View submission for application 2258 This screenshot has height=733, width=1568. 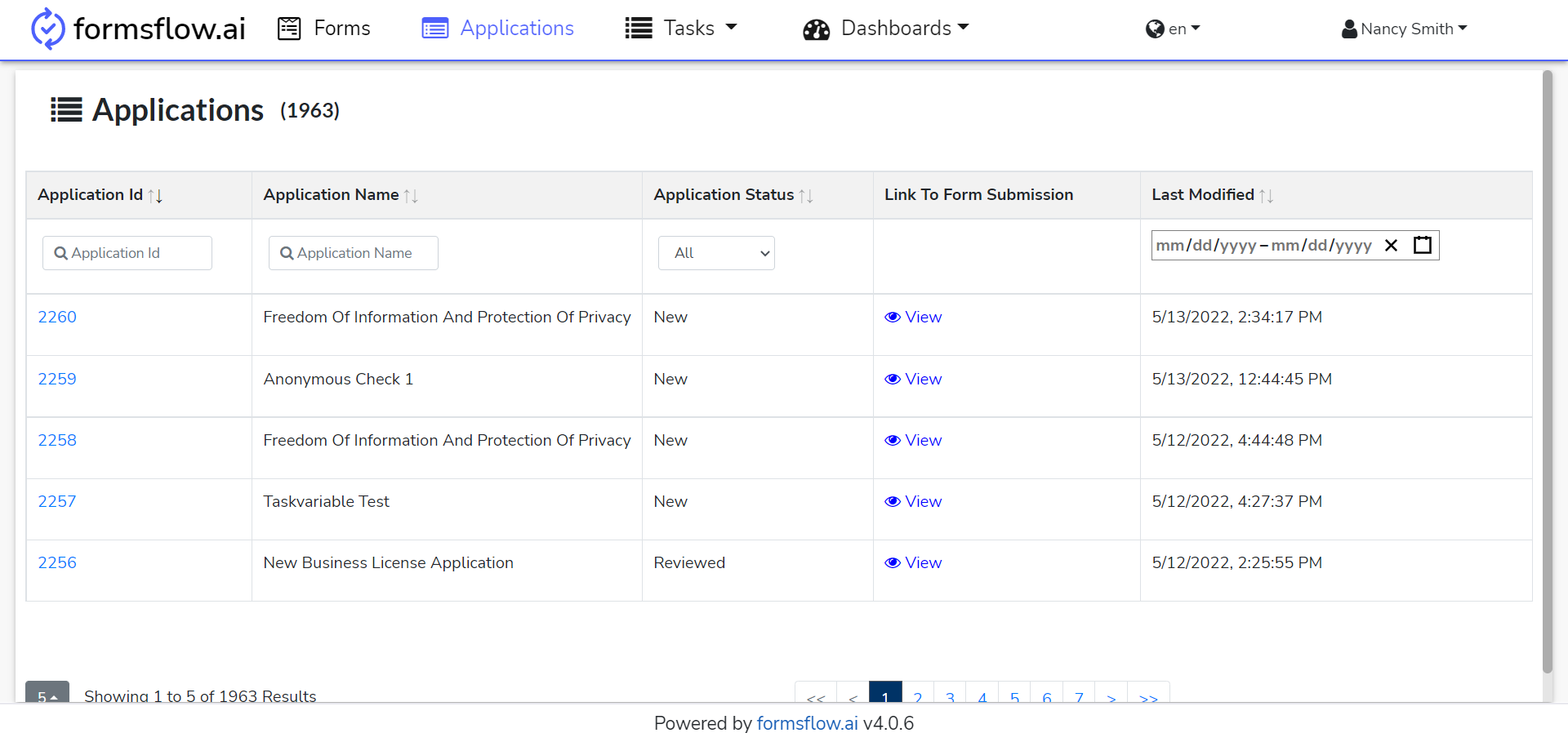pos(913,440)
